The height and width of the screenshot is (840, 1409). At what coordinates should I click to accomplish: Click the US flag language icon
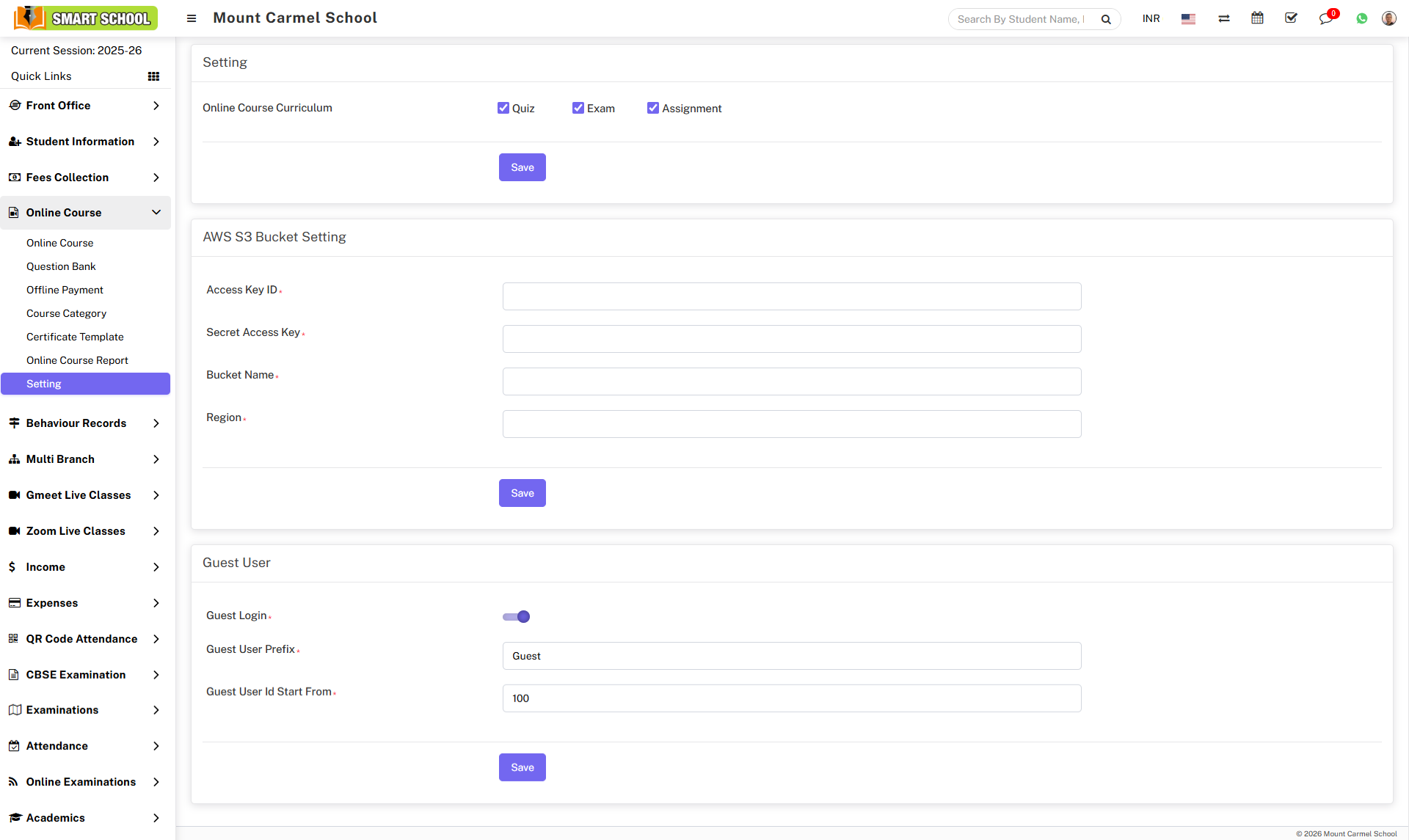(1188, 18)
